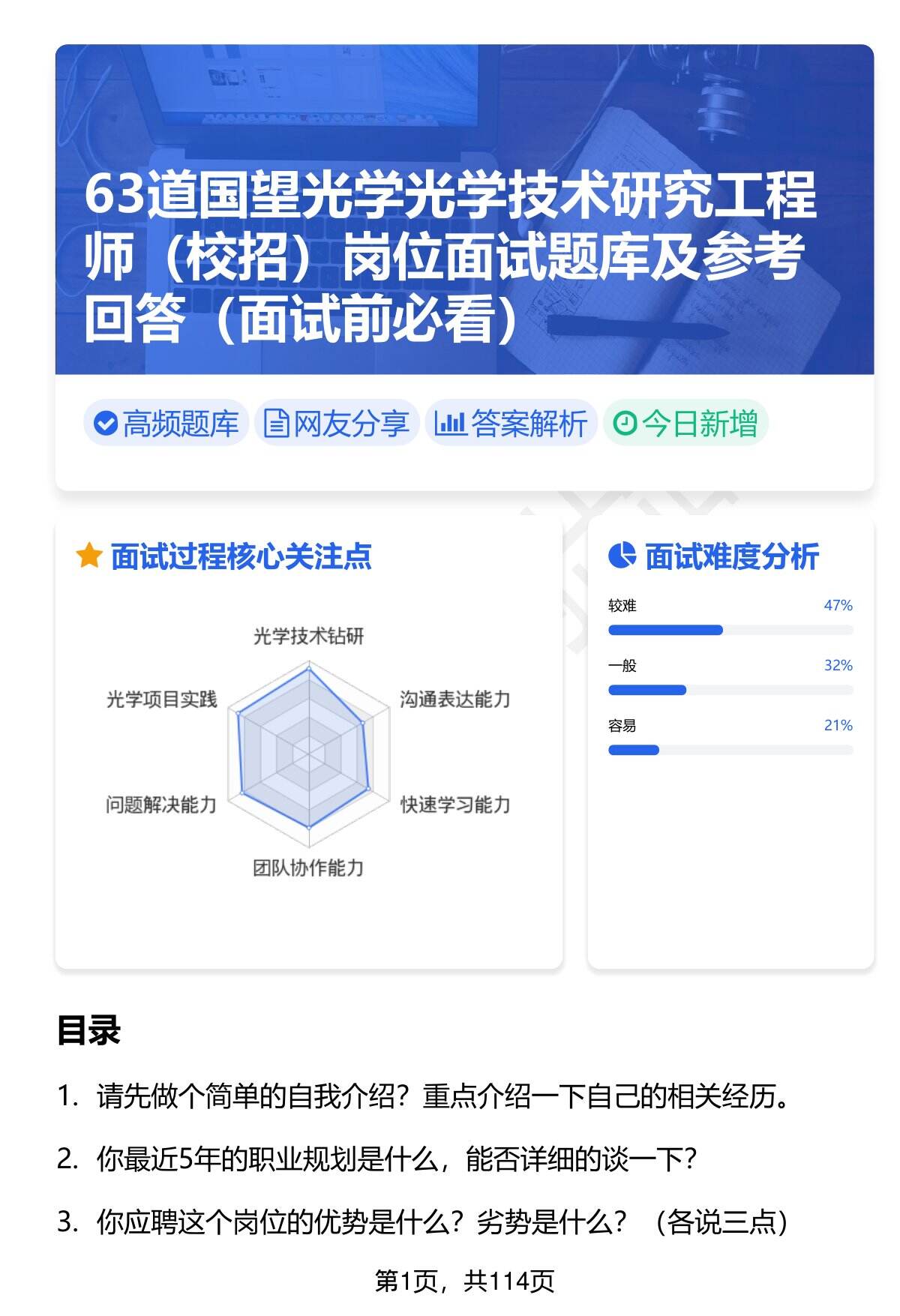Click the 团队协作能力 radar chart label
The image size is (900, 1316).
point(308,868)
